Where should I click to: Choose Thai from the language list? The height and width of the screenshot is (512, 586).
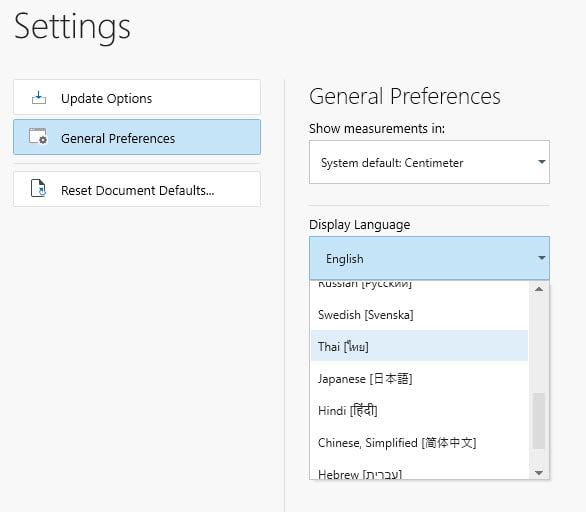[x=419, y=346]
